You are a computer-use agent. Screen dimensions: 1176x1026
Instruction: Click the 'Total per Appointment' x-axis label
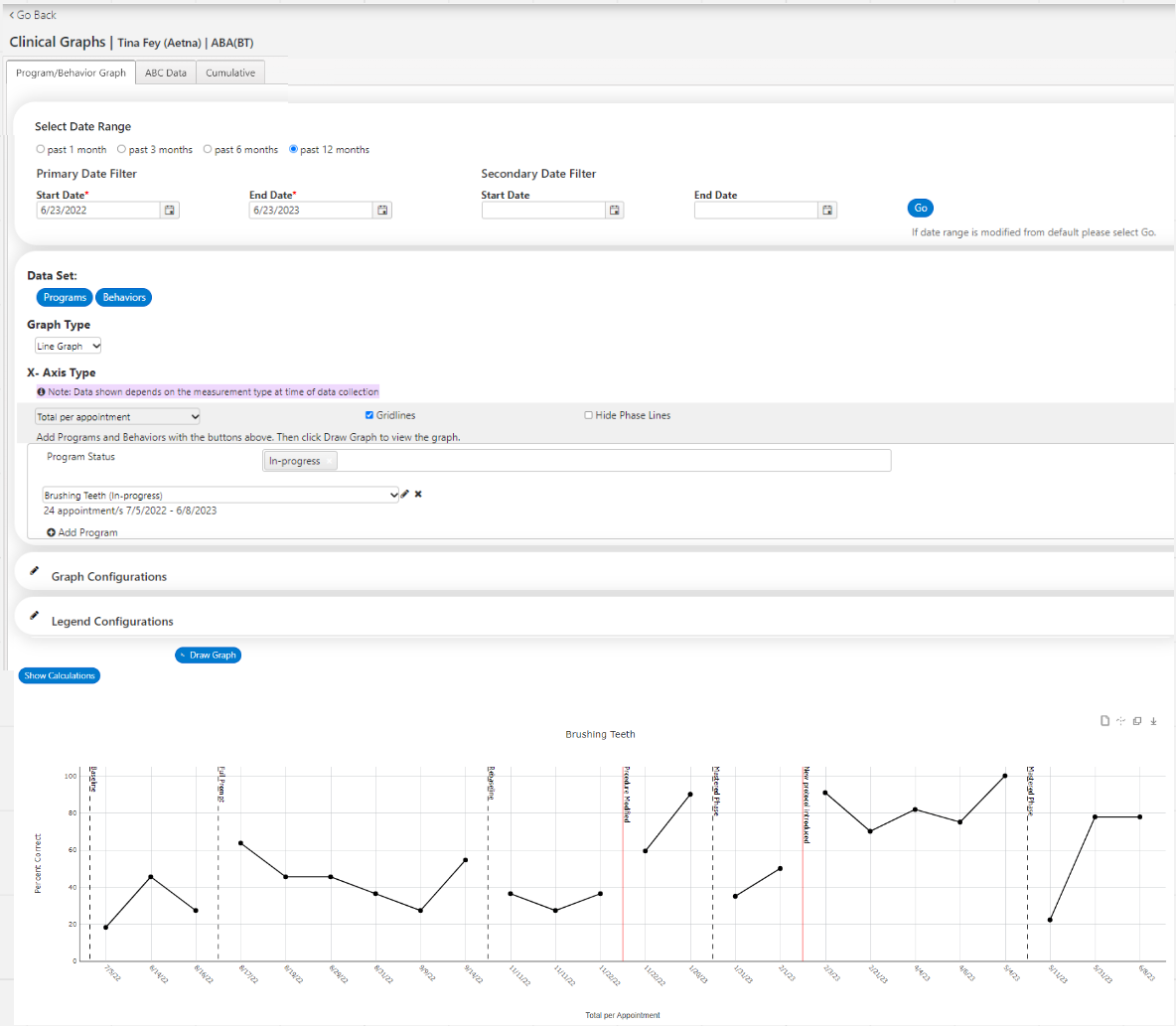click(623, 1015)
